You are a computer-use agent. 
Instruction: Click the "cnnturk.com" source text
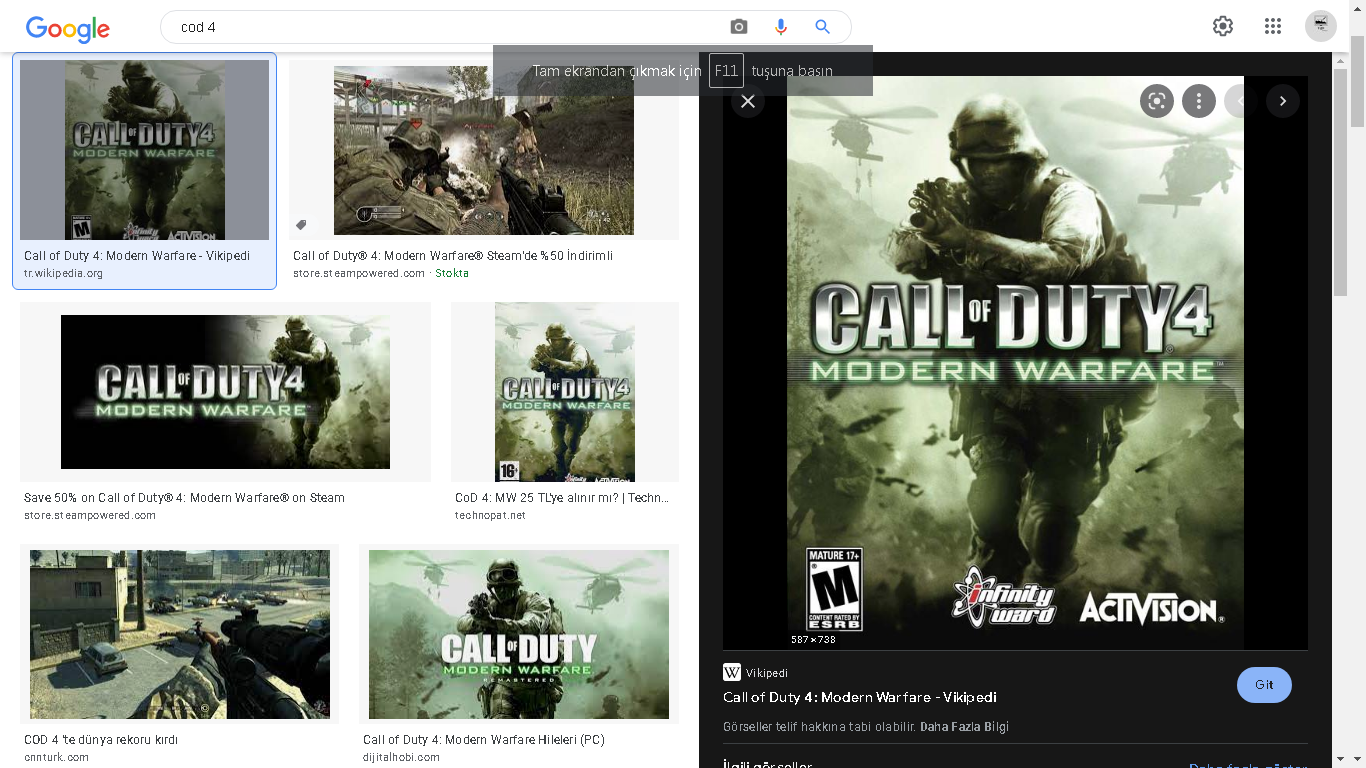pos(57,758)
